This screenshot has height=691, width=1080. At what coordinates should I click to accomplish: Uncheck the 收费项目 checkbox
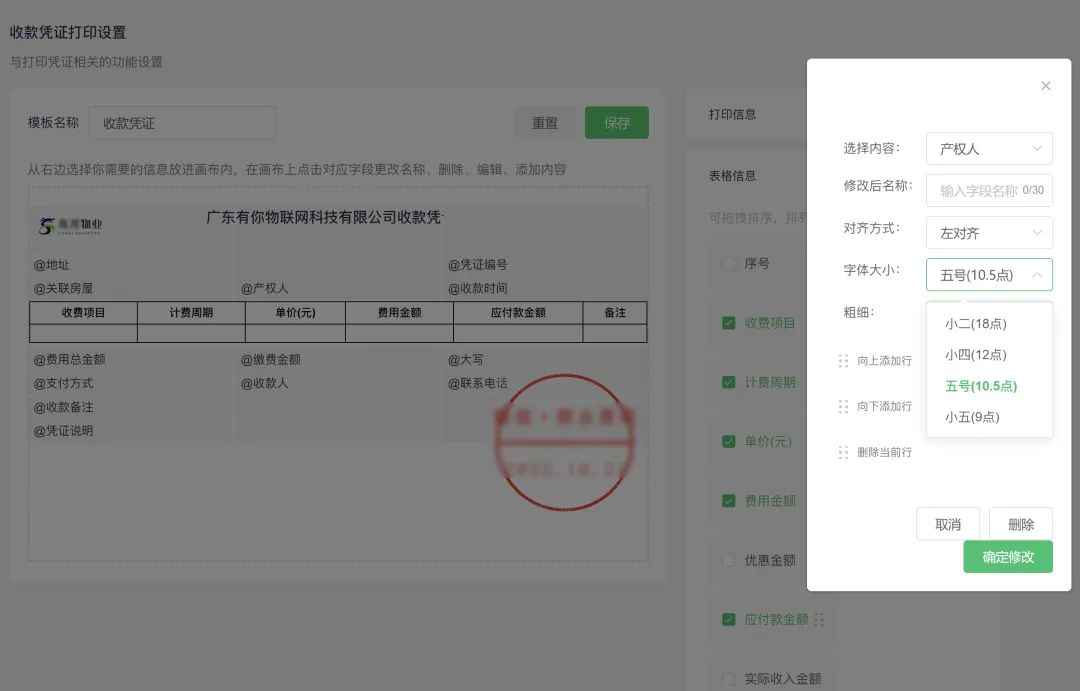click(x=729, y=323)
